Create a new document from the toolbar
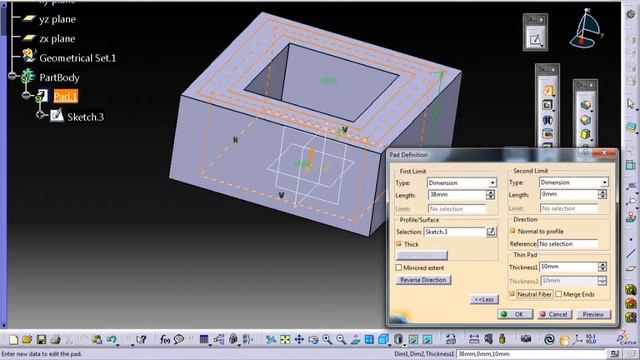 coord(13,340)
